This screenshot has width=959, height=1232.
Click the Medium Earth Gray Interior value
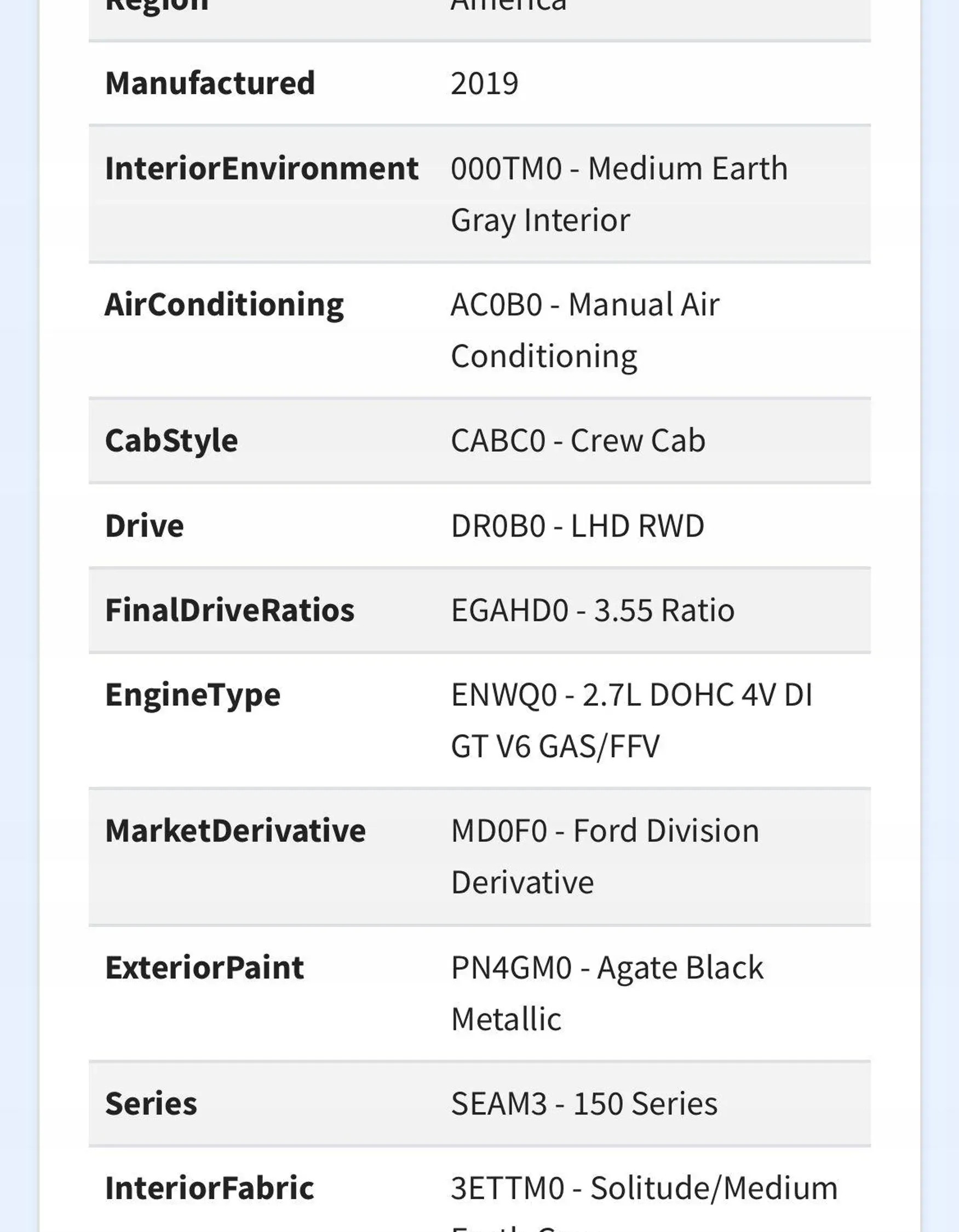point(619,194)
